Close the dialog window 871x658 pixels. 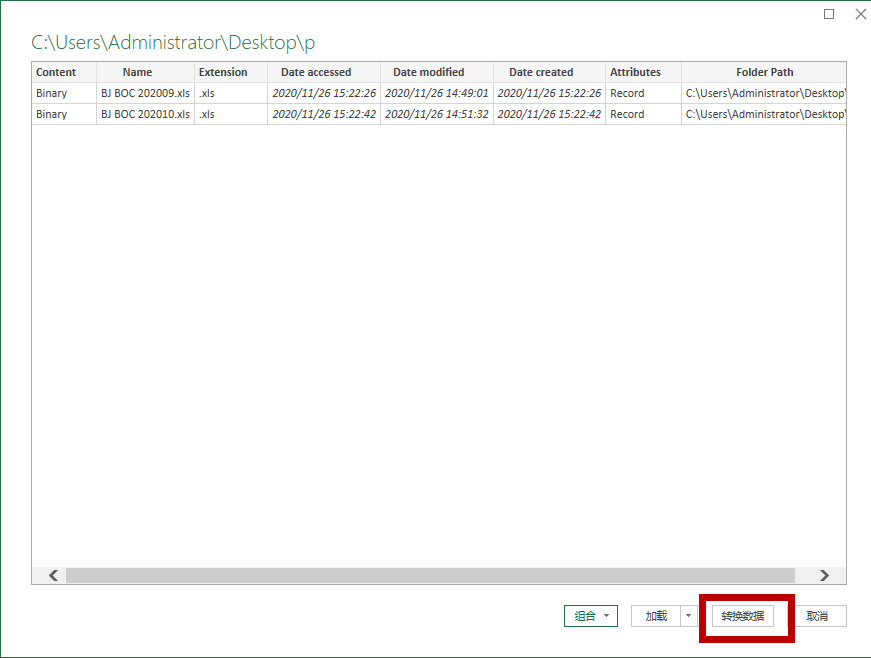point(860,14)
